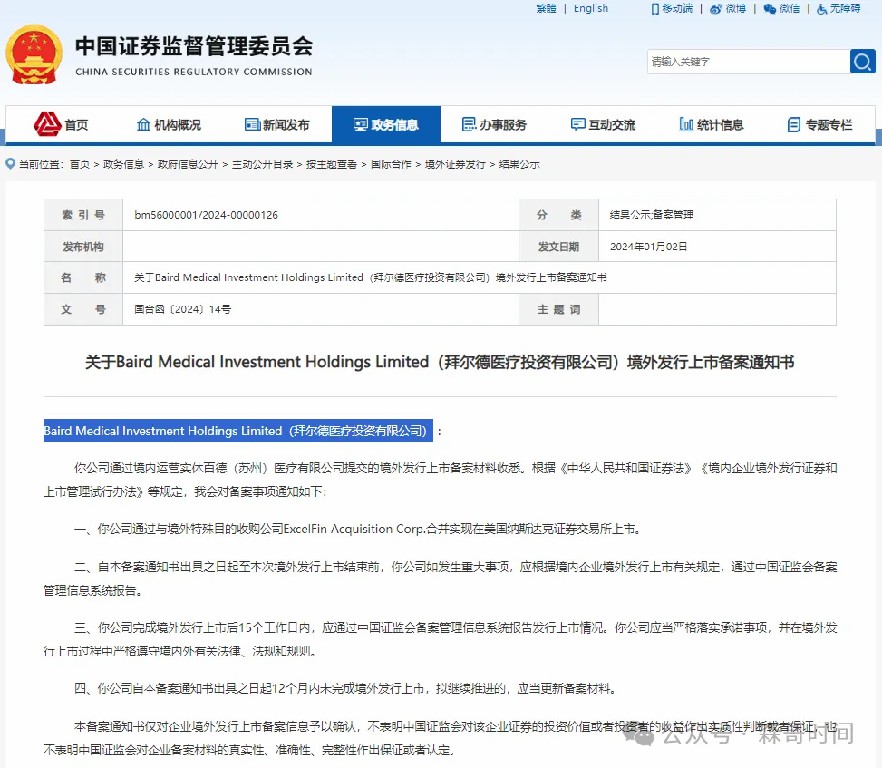Click the highlighted Baird Medical addressee line
882x768 pixels.
(x=238, y=430)
